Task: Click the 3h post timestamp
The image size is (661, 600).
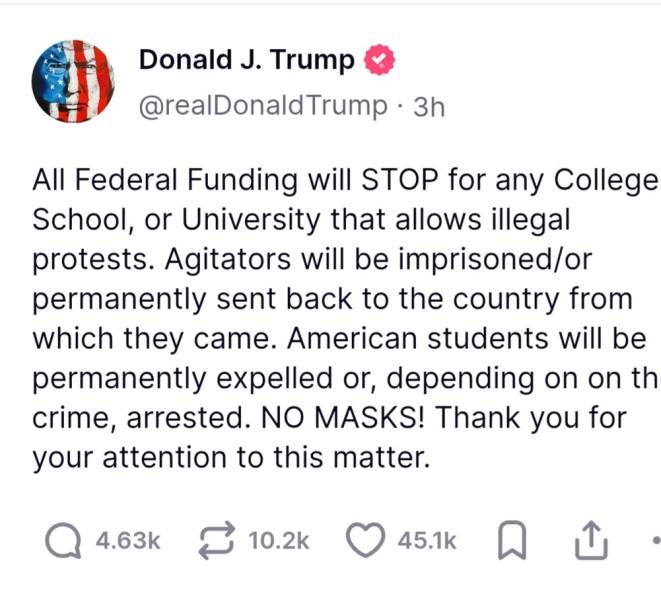Action: coord(427,106)
